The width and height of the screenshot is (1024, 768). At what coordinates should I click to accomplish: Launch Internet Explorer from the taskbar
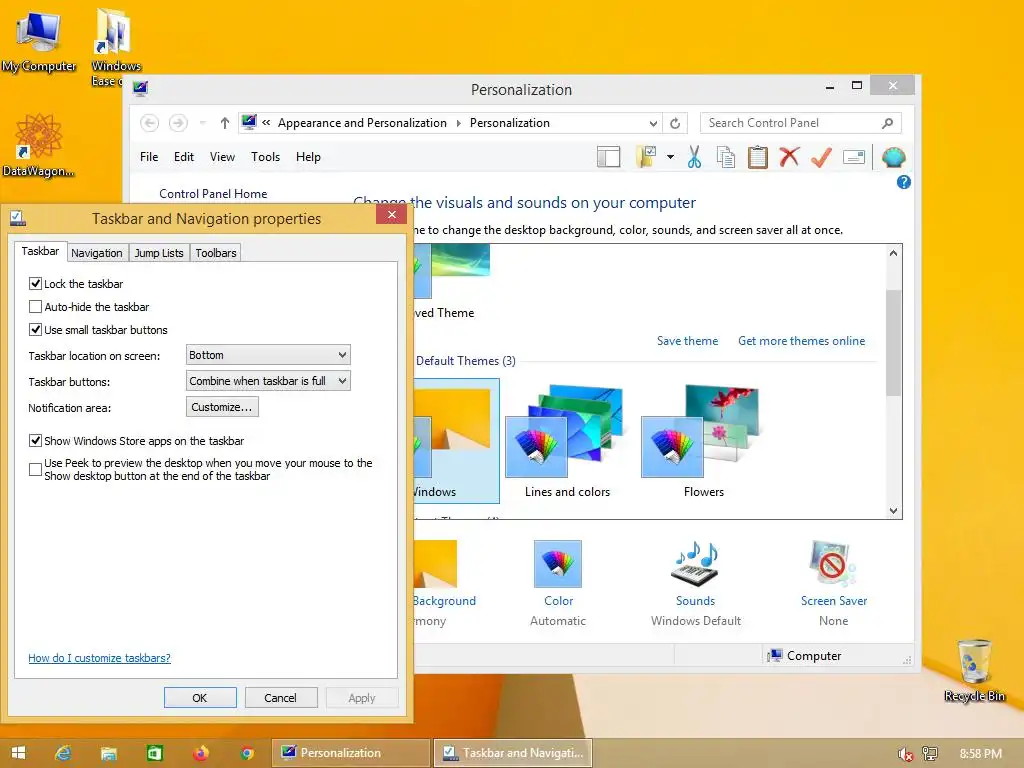coord(63,753)
